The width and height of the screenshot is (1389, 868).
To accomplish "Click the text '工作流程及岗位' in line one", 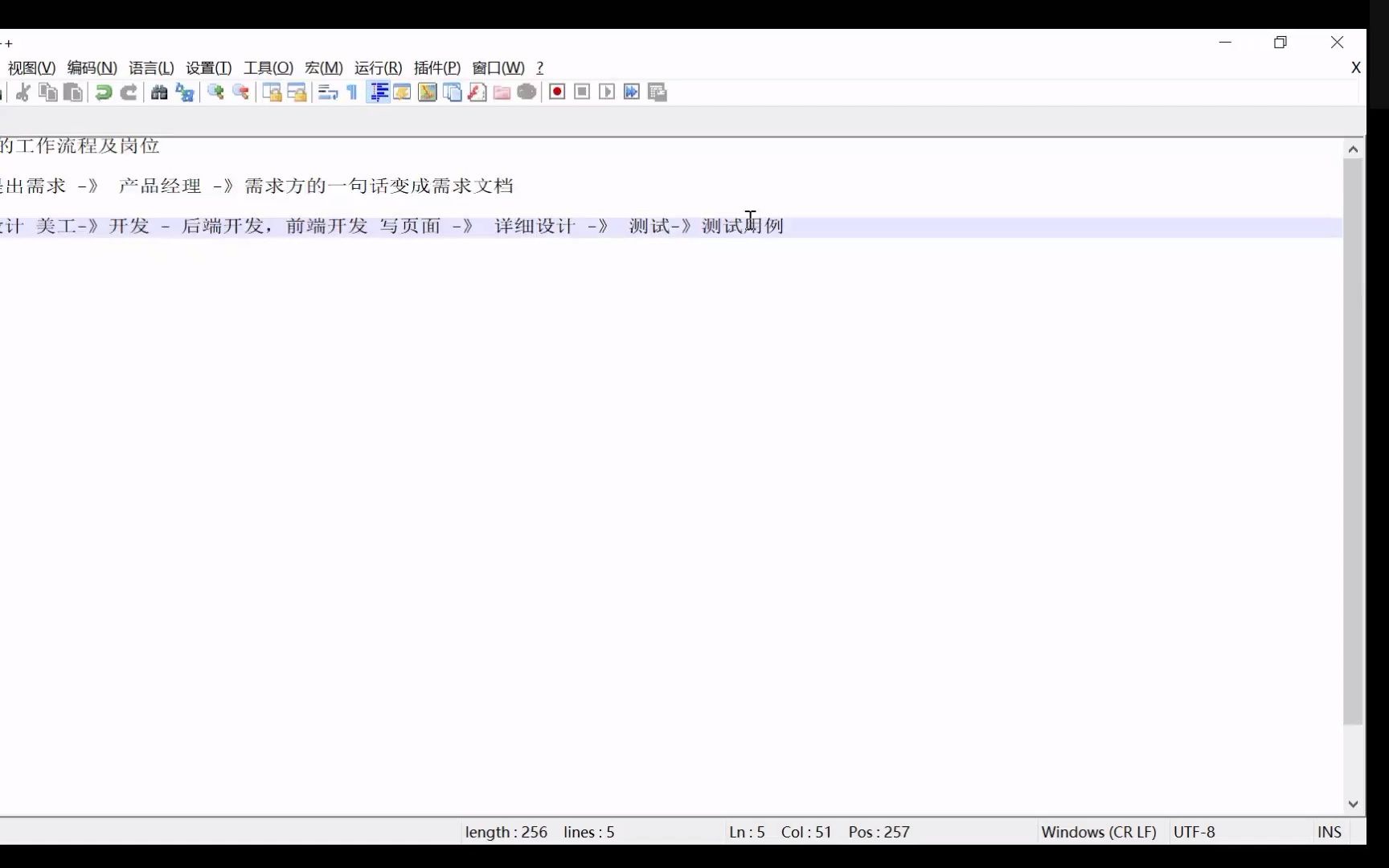I will 88,146.
